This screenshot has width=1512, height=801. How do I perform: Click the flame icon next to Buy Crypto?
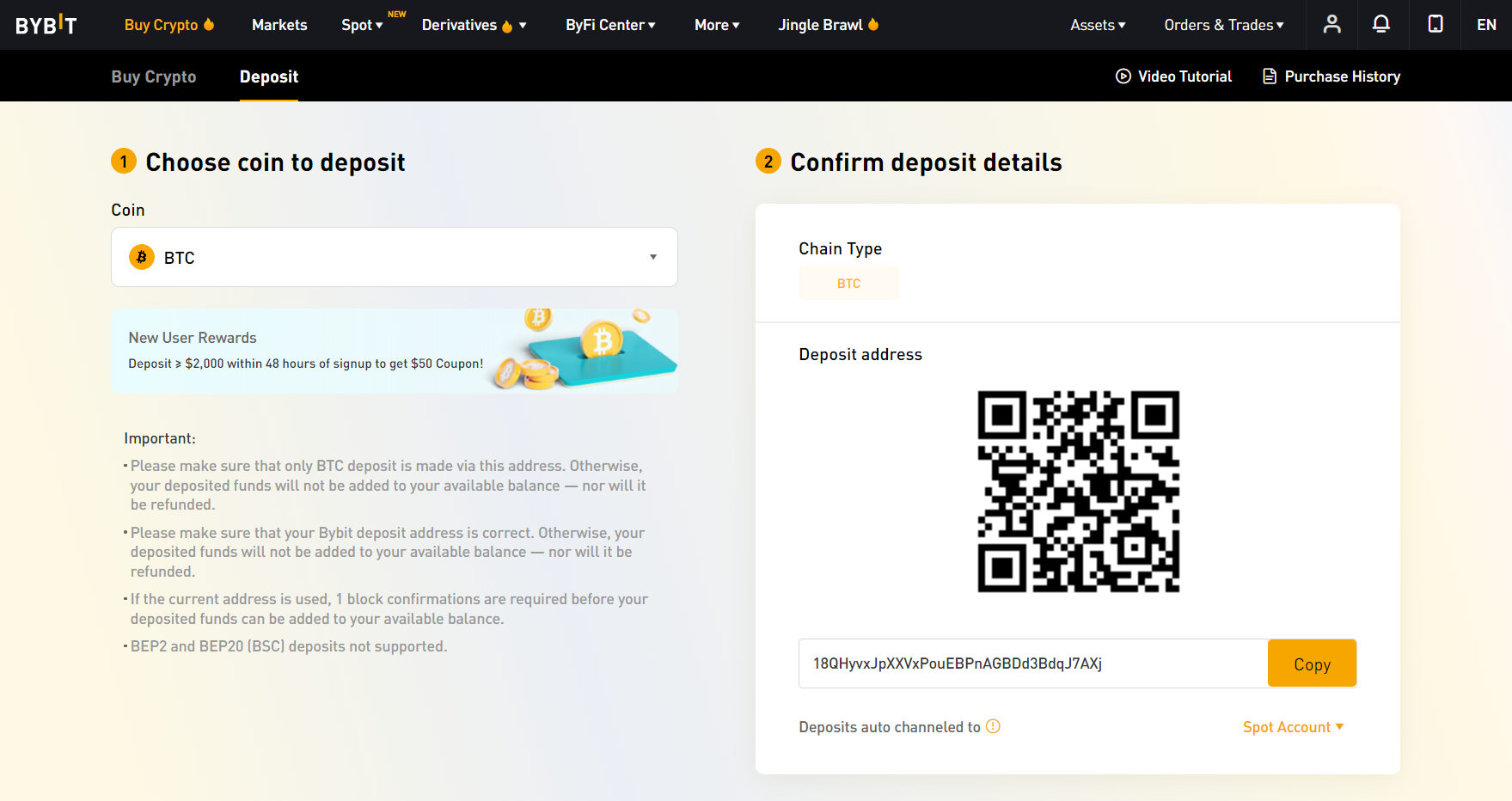coord(209,24)
